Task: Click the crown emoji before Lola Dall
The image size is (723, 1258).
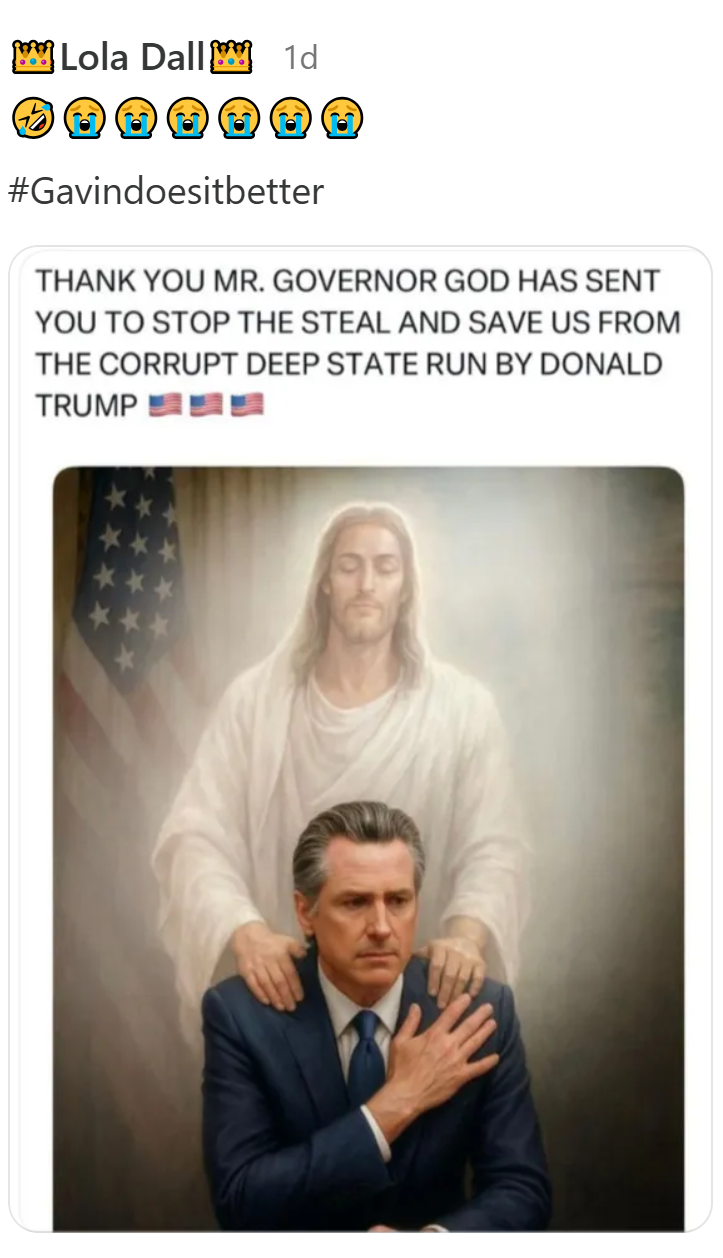Action: point(33,58)
